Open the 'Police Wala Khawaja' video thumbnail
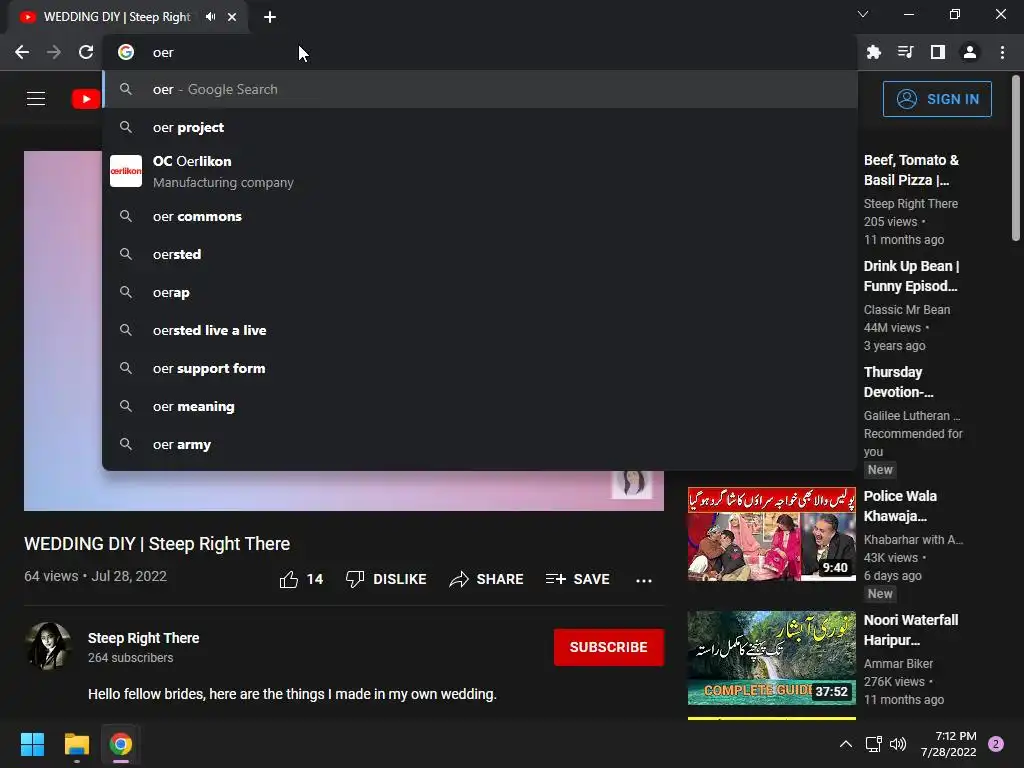1024x768 pixels. (771, 534)
